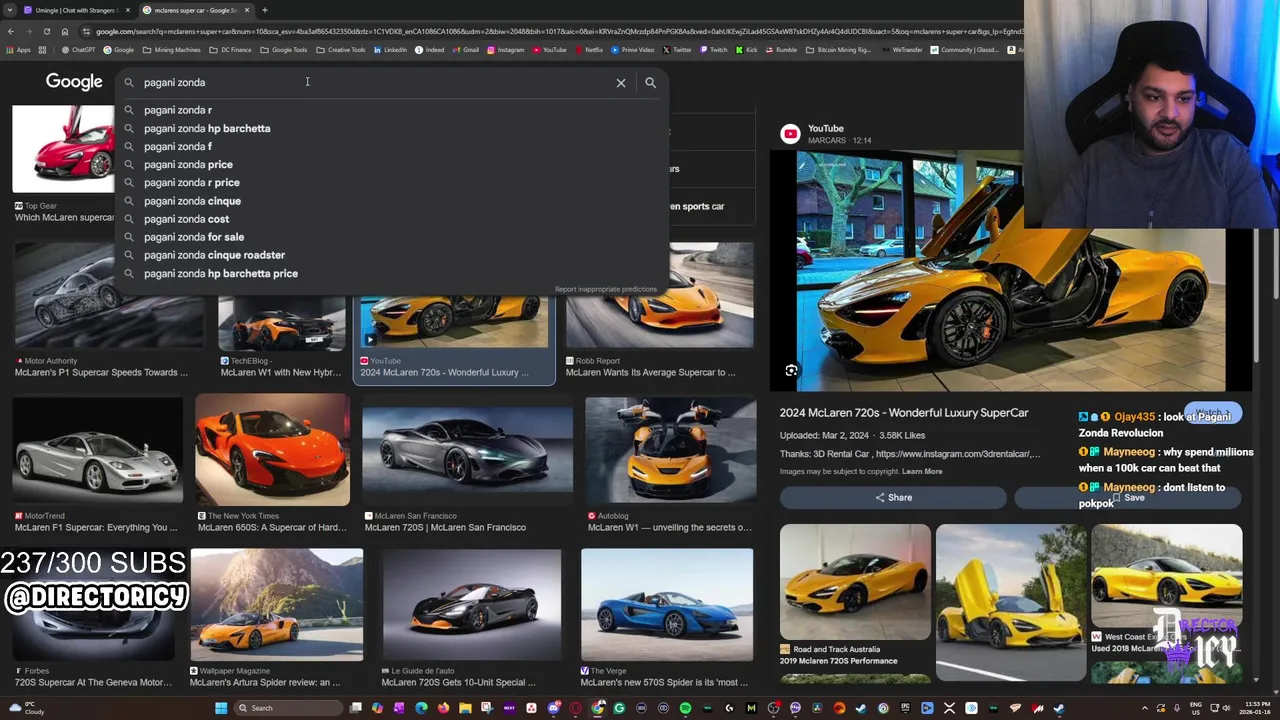The image size is (1280, 720).
Task: Select the mclarens super car Google tab
Action: 195,10
